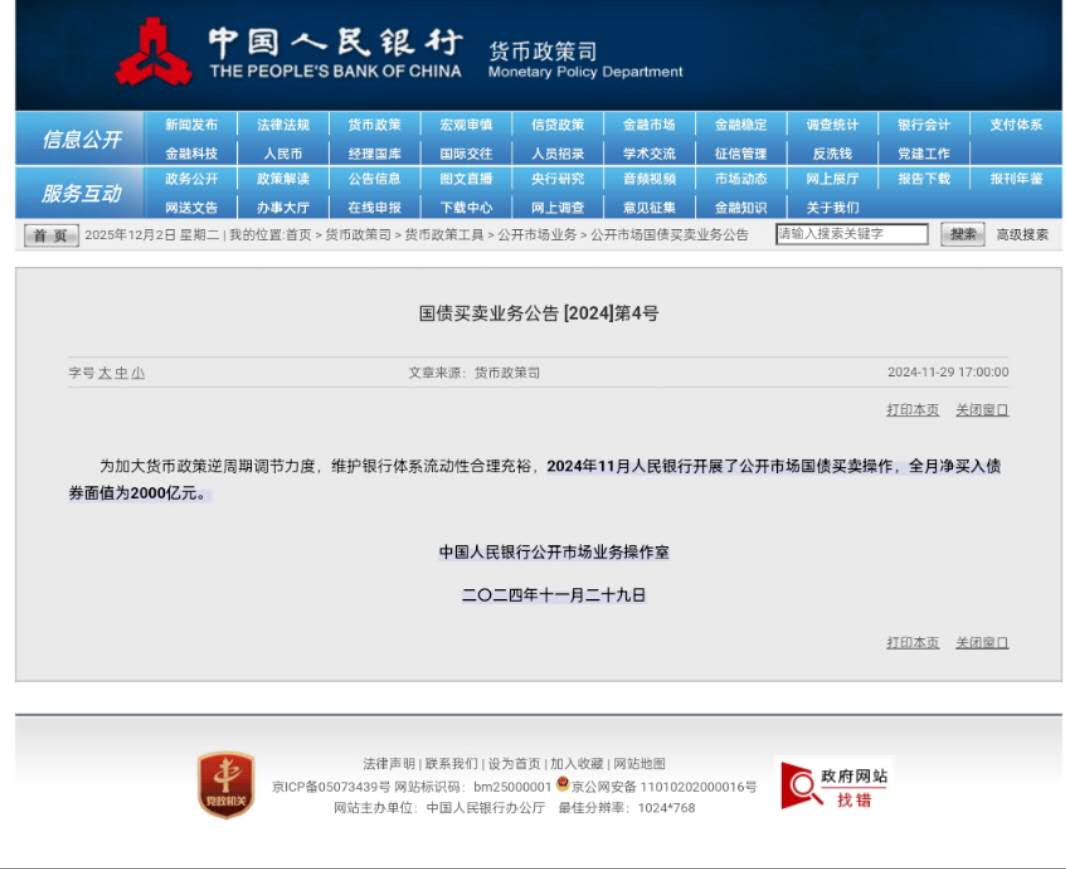Go to 支付体系
Viewport: 1066px width, 869px height.
pos(1016,124)
